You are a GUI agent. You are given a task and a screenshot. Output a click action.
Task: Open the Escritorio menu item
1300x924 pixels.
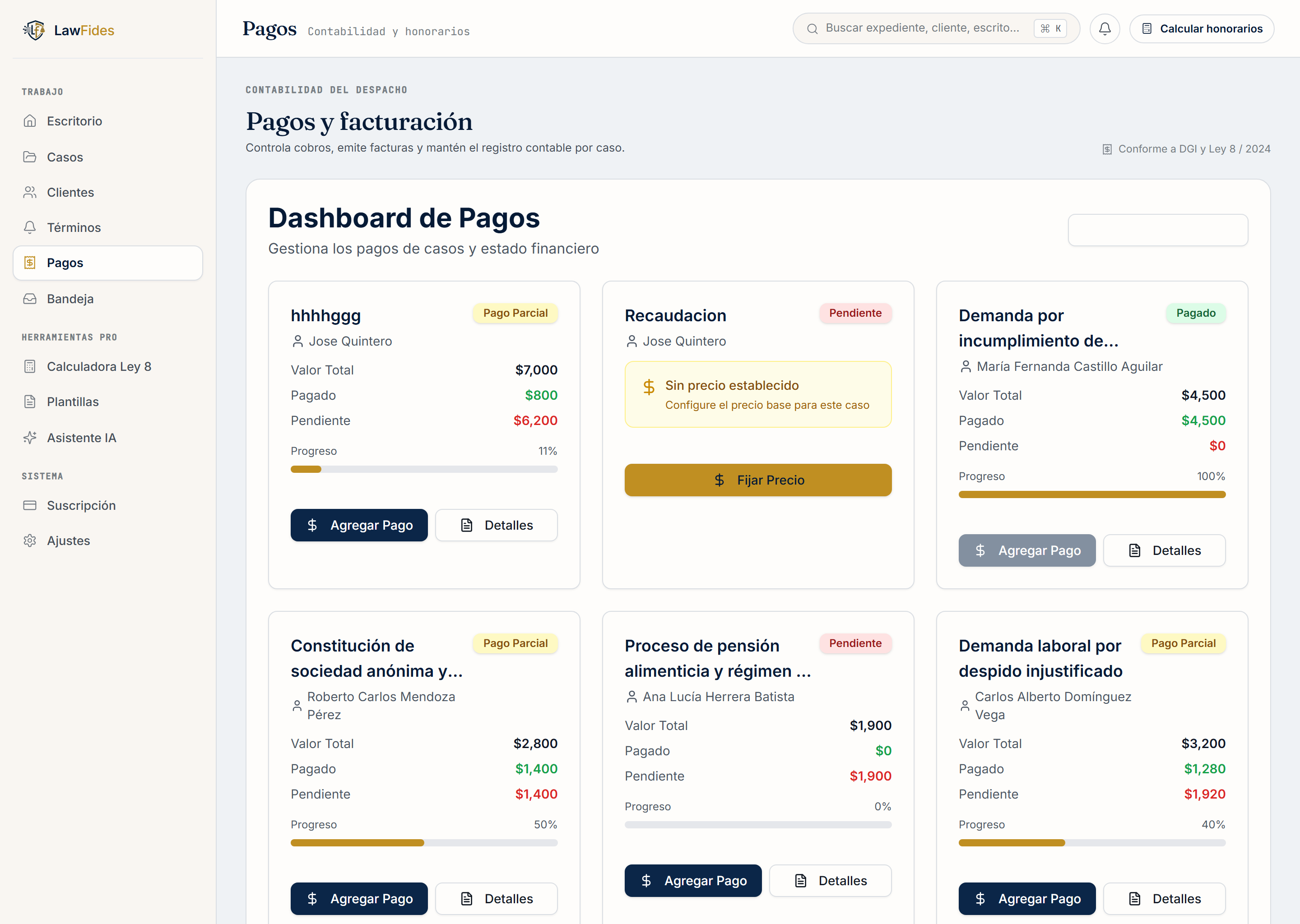click(108, 121)
